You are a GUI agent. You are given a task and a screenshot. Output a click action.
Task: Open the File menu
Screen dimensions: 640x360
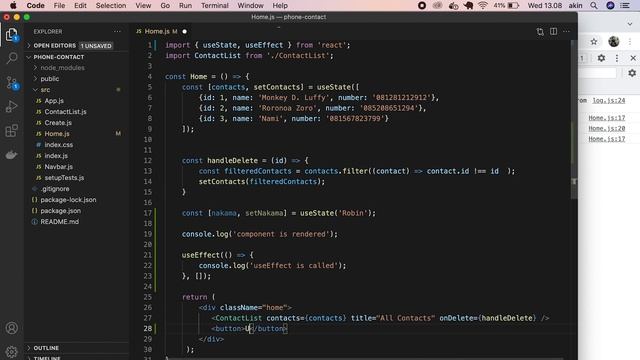pos(59,6)
